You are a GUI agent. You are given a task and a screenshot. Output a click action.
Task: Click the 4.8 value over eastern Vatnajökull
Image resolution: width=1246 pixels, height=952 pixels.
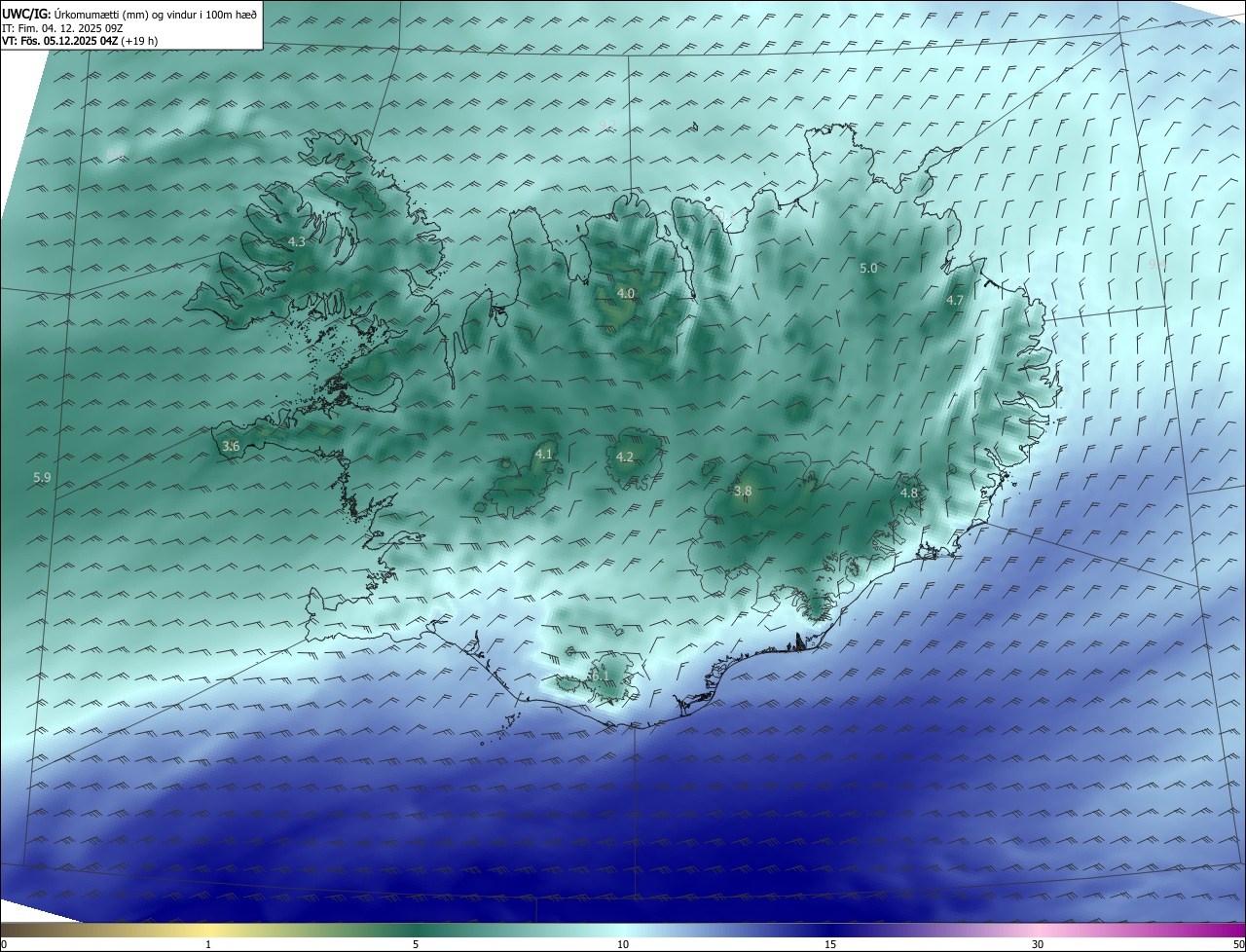[x=909, y=494]
